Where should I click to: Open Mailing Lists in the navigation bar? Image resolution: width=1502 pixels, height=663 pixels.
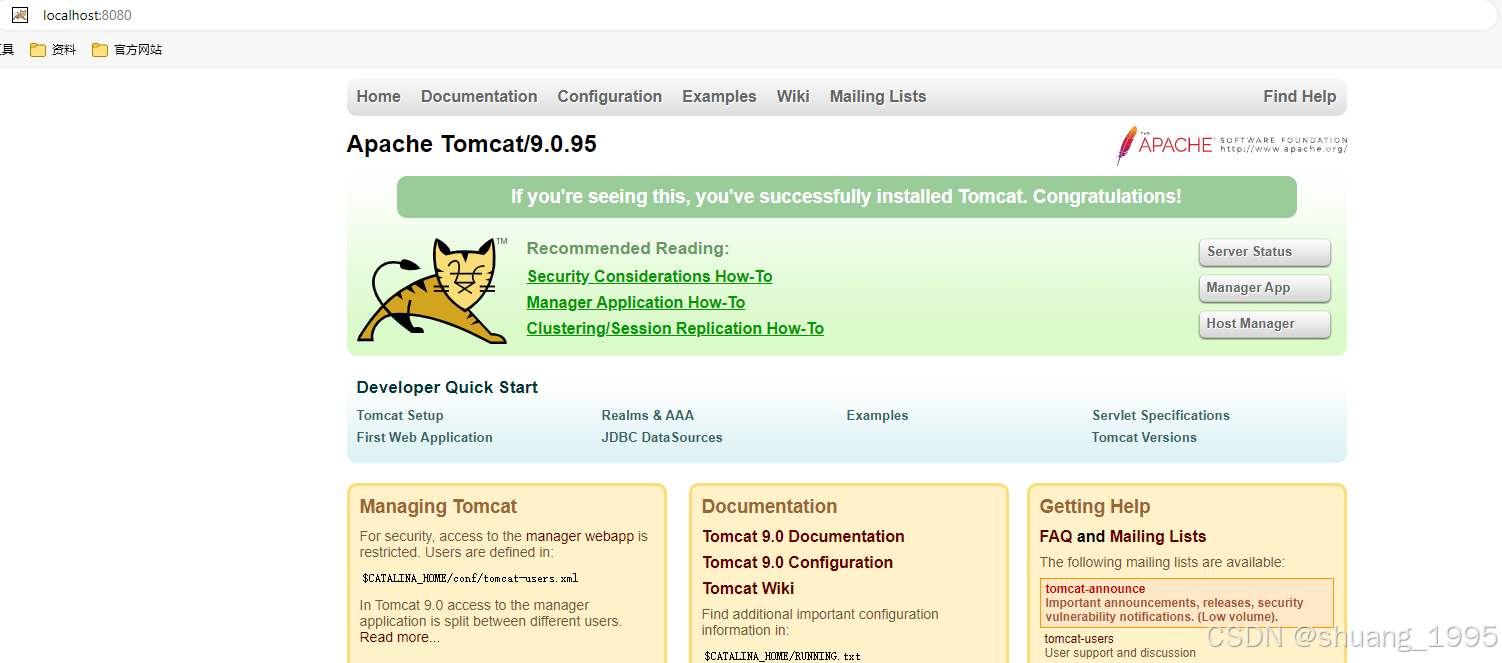878,96
